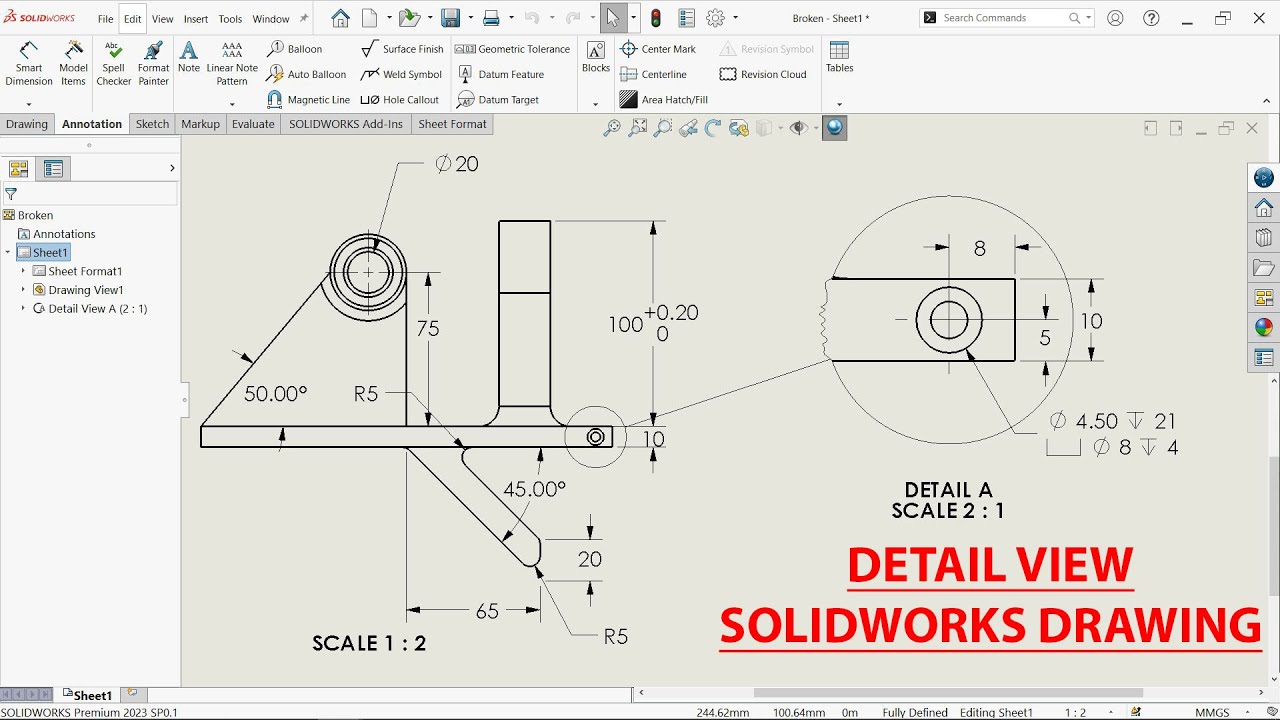Open the Geometric Tolerance tool
Screen dimensions: 1280x720
[x=513, y=49]
